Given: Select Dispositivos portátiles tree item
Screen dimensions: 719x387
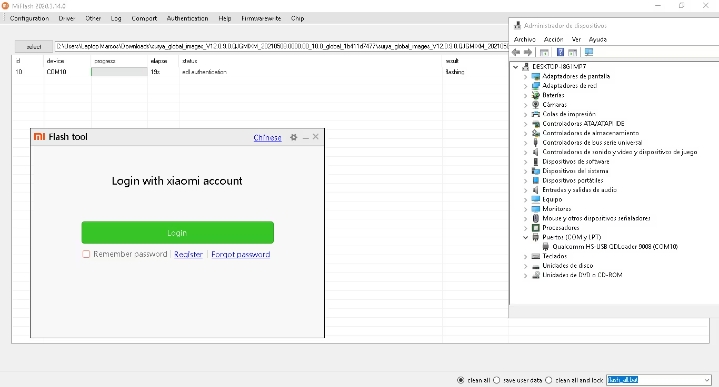Looking at the screenshot, I should (573, 180).
